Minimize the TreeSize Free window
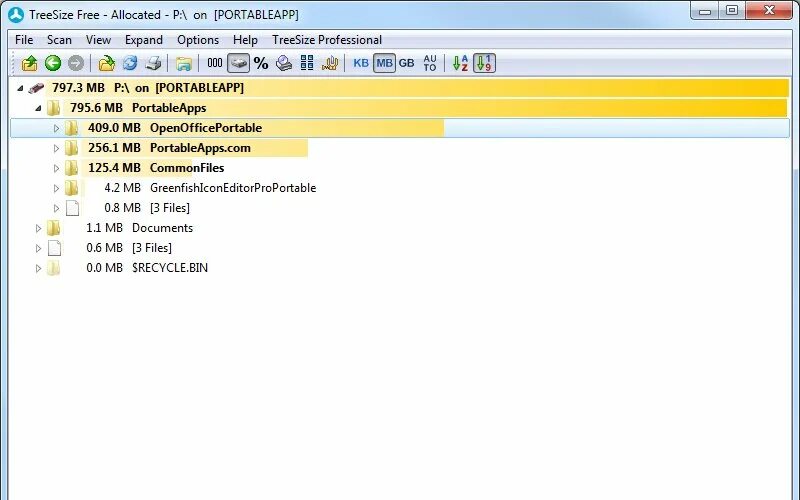This screenshot has height=500, width=800. pos(705,11)
